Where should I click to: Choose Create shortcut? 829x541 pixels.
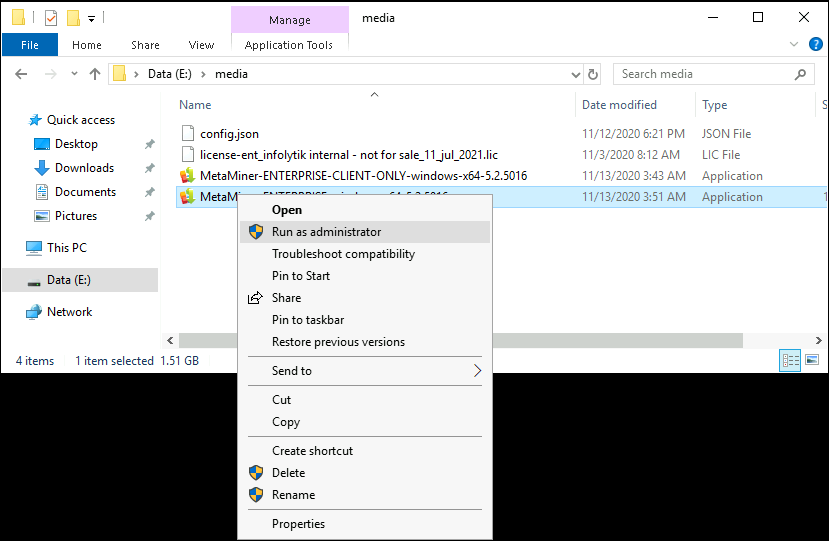click(x=365, y=451)
